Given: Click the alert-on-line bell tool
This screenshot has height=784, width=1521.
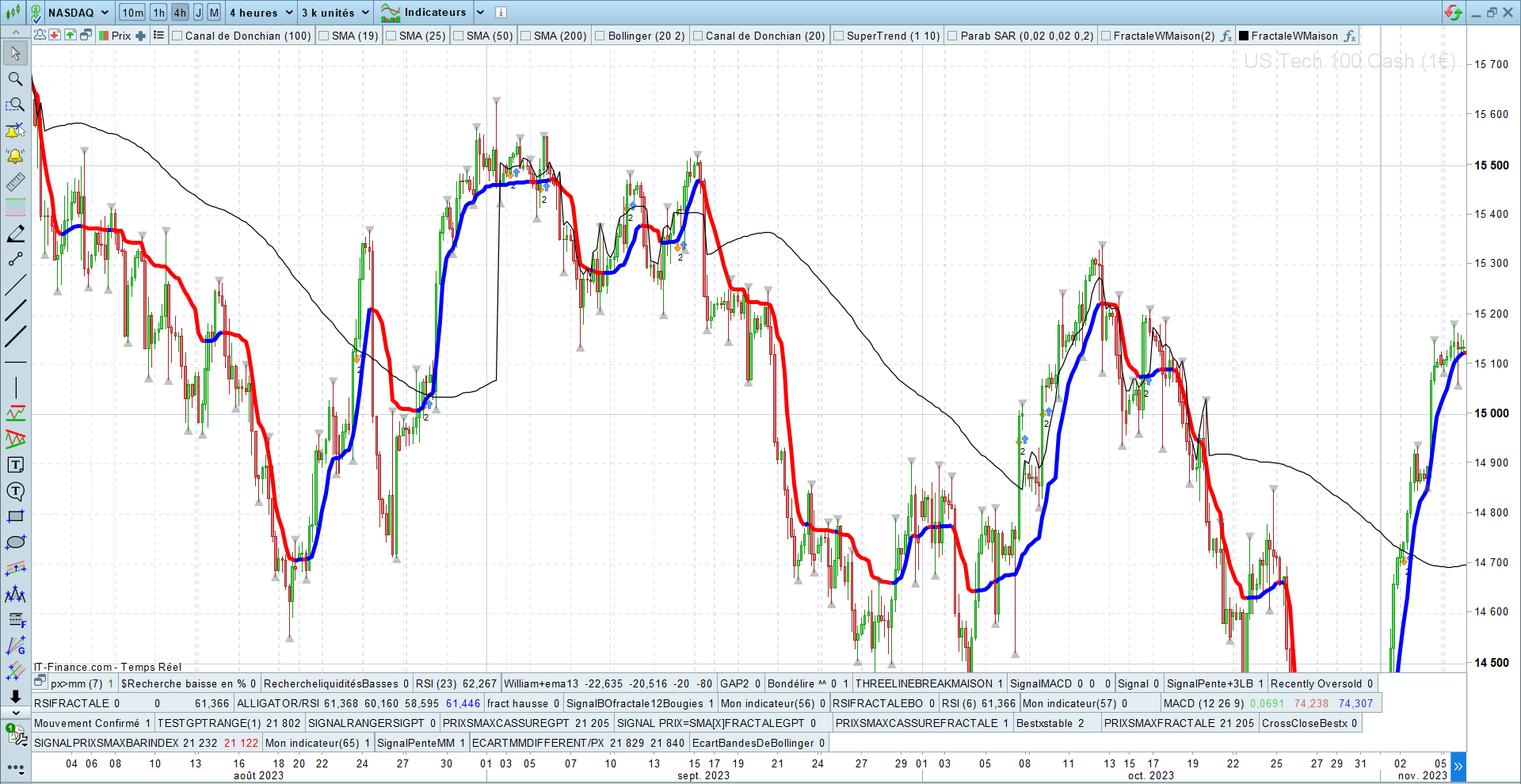Looking at the screenshot, I should click(x=15, y=131).
